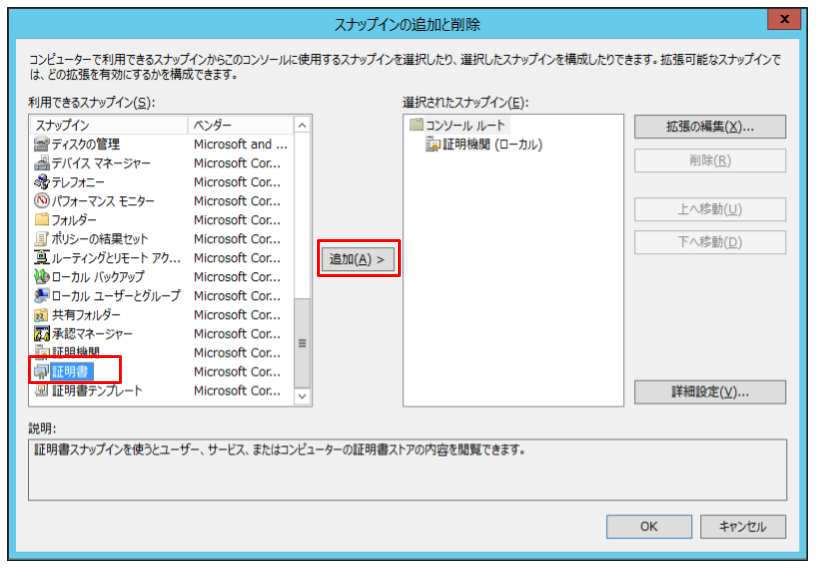Click the 追加(A) > button
817x569 pixels.
click(358, 259)
